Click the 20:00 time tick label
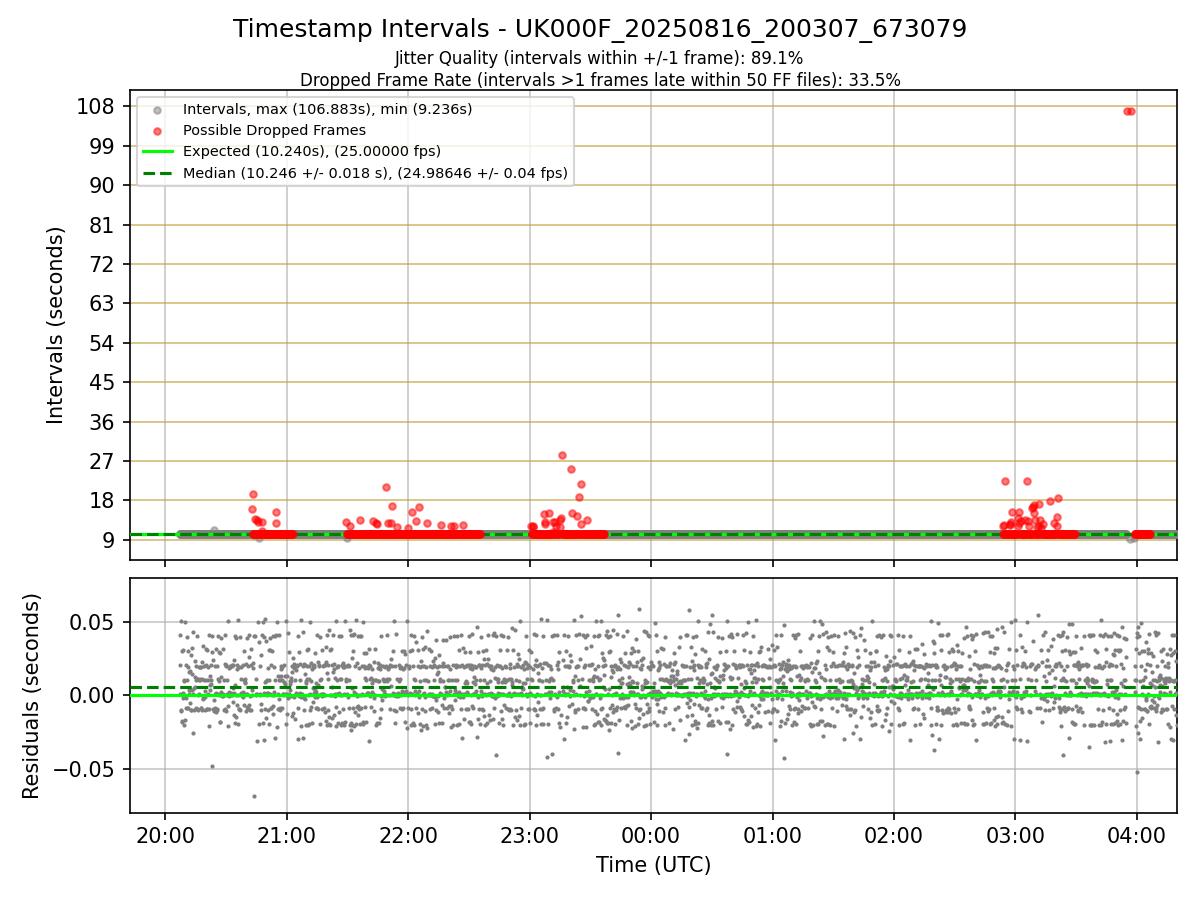 click(x=165, y=833)
